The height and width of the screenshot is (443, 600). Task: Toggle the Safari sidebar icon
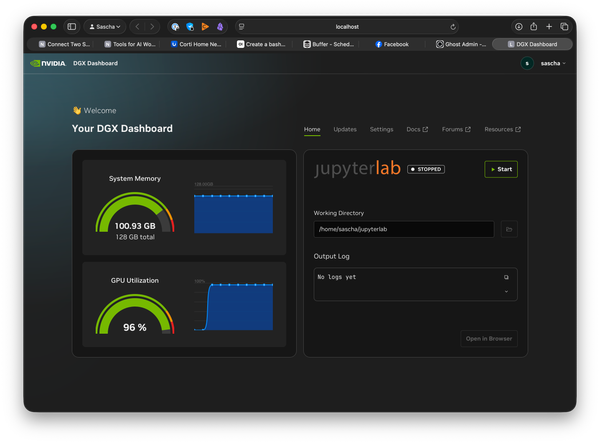(x=72, y=27)
